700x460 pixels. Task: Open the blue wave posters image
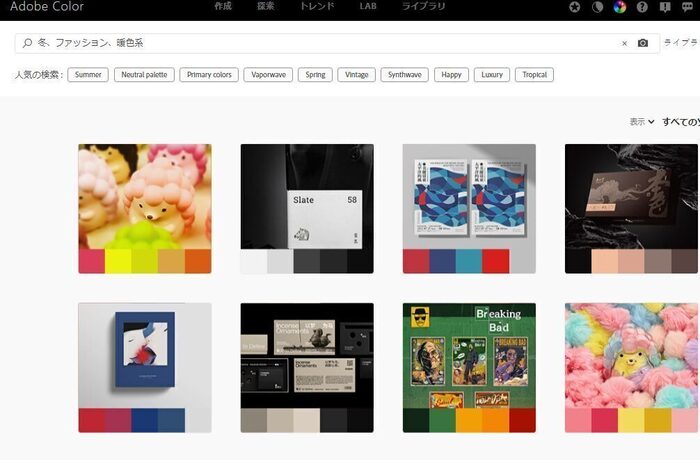(469, 197)
